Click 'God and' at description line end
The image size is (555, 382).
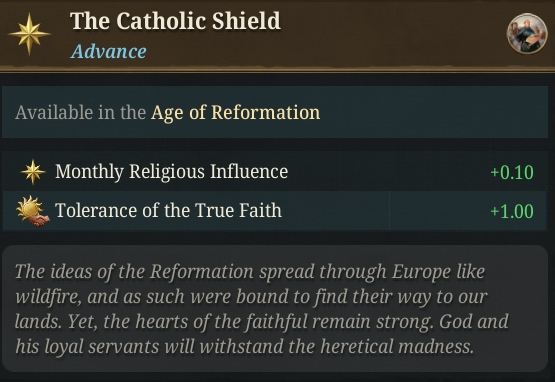point(474,321)
